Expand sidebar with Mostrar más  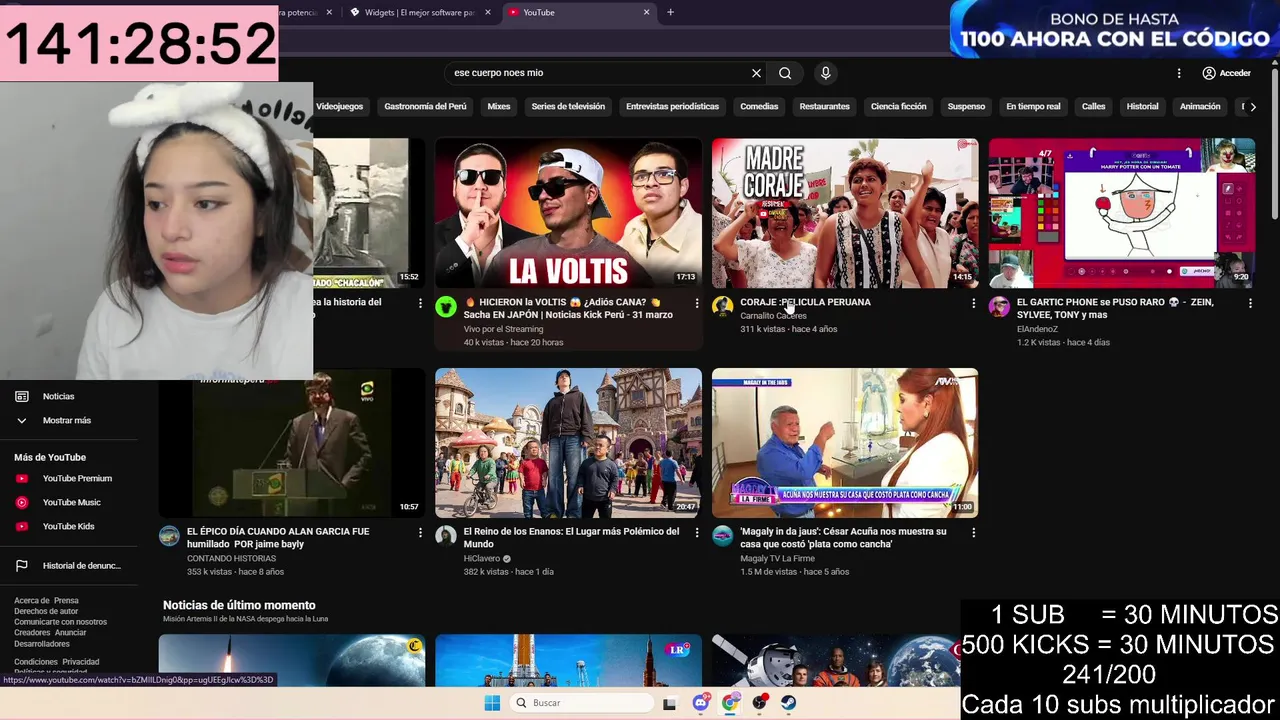click(x=69, y=420)
